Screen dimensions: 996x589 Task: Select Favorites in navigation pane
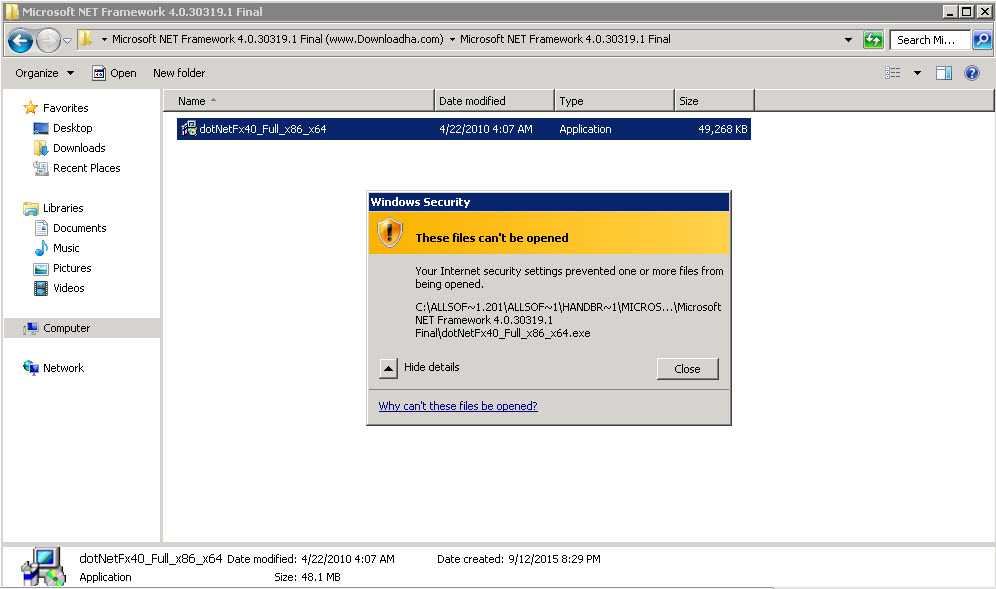coord(56,108)
